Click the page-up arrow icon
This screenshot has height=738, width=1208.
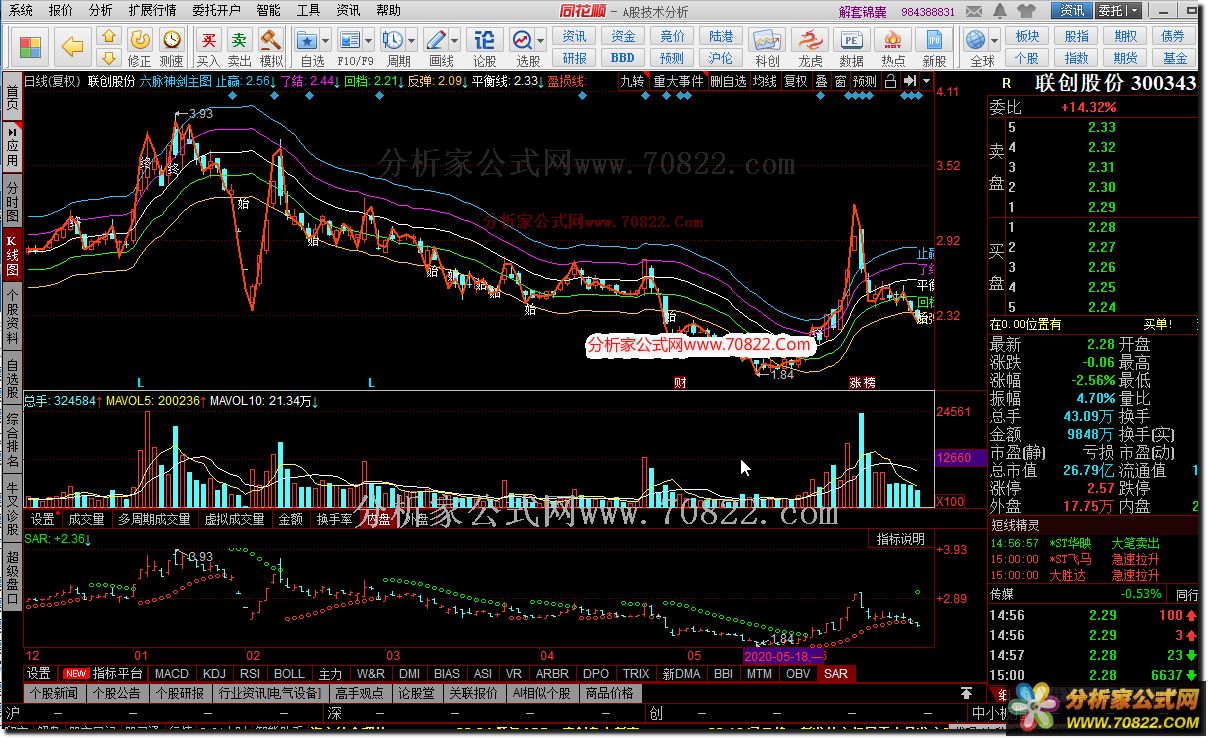coord(110,36)
